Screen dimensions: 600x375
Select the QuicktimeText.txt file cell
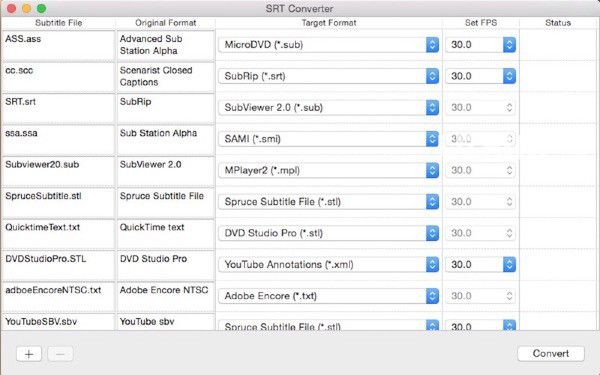[x=59, y=233]
